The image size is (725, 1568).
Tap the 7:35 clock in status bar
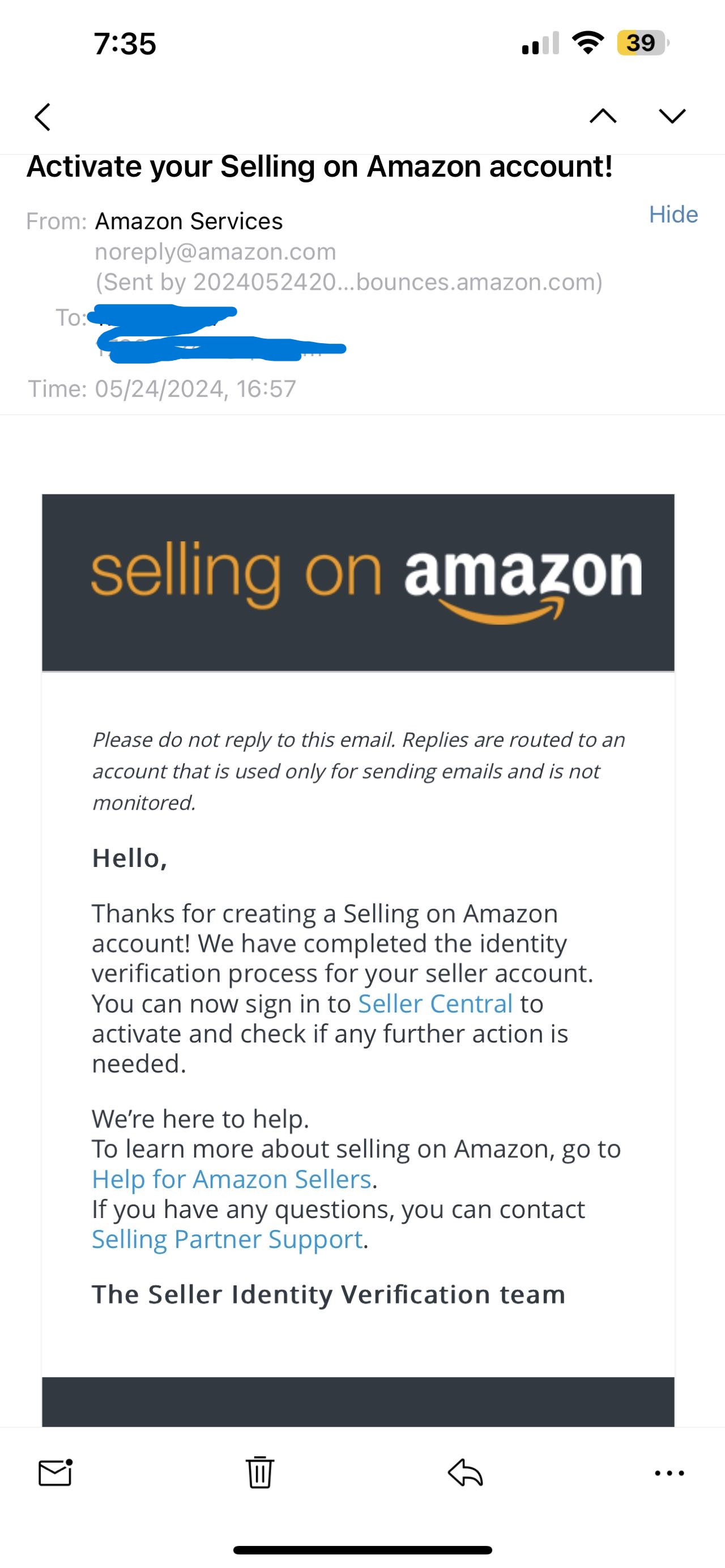(125, 44)
